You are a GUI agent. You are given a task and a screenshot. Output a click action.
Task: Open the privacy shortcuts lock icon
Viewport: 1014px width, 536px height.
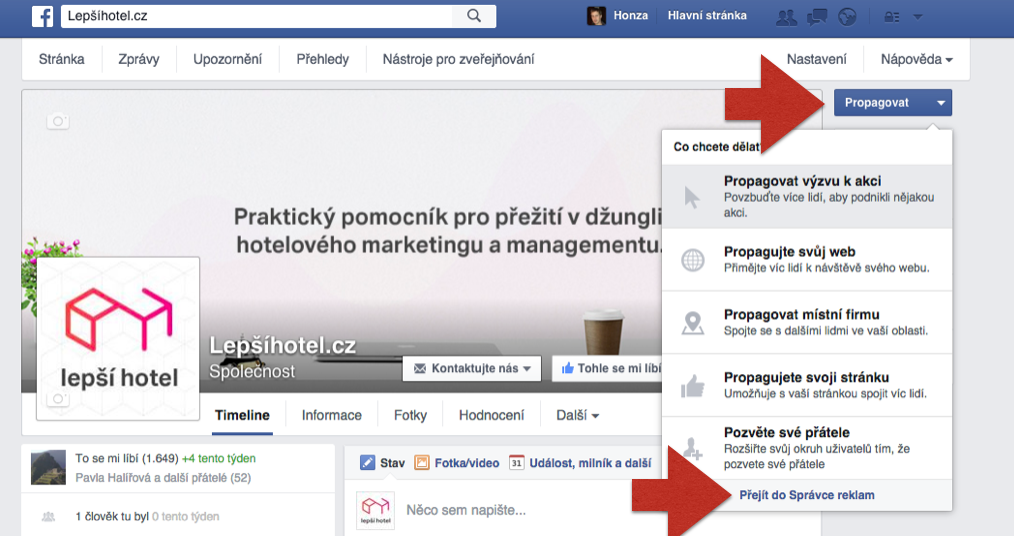click(x=892, y=17)
